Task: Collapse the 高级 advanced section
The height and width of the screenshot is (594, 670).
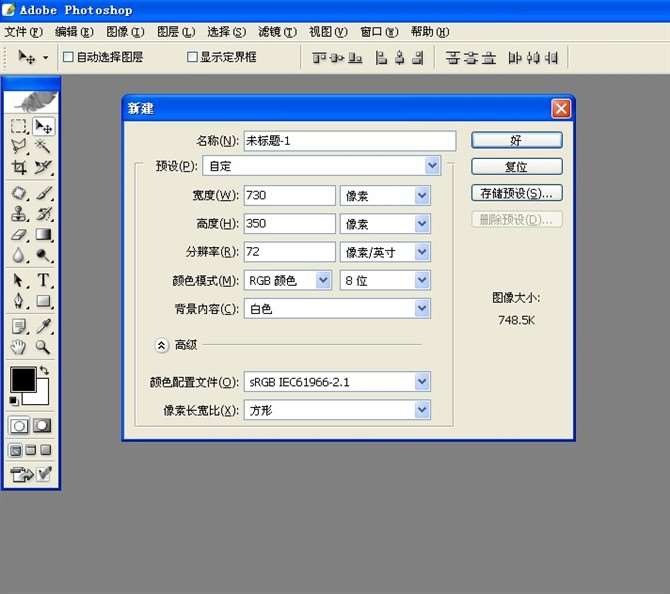Action: pyautogui.click(x=161, y=345)
